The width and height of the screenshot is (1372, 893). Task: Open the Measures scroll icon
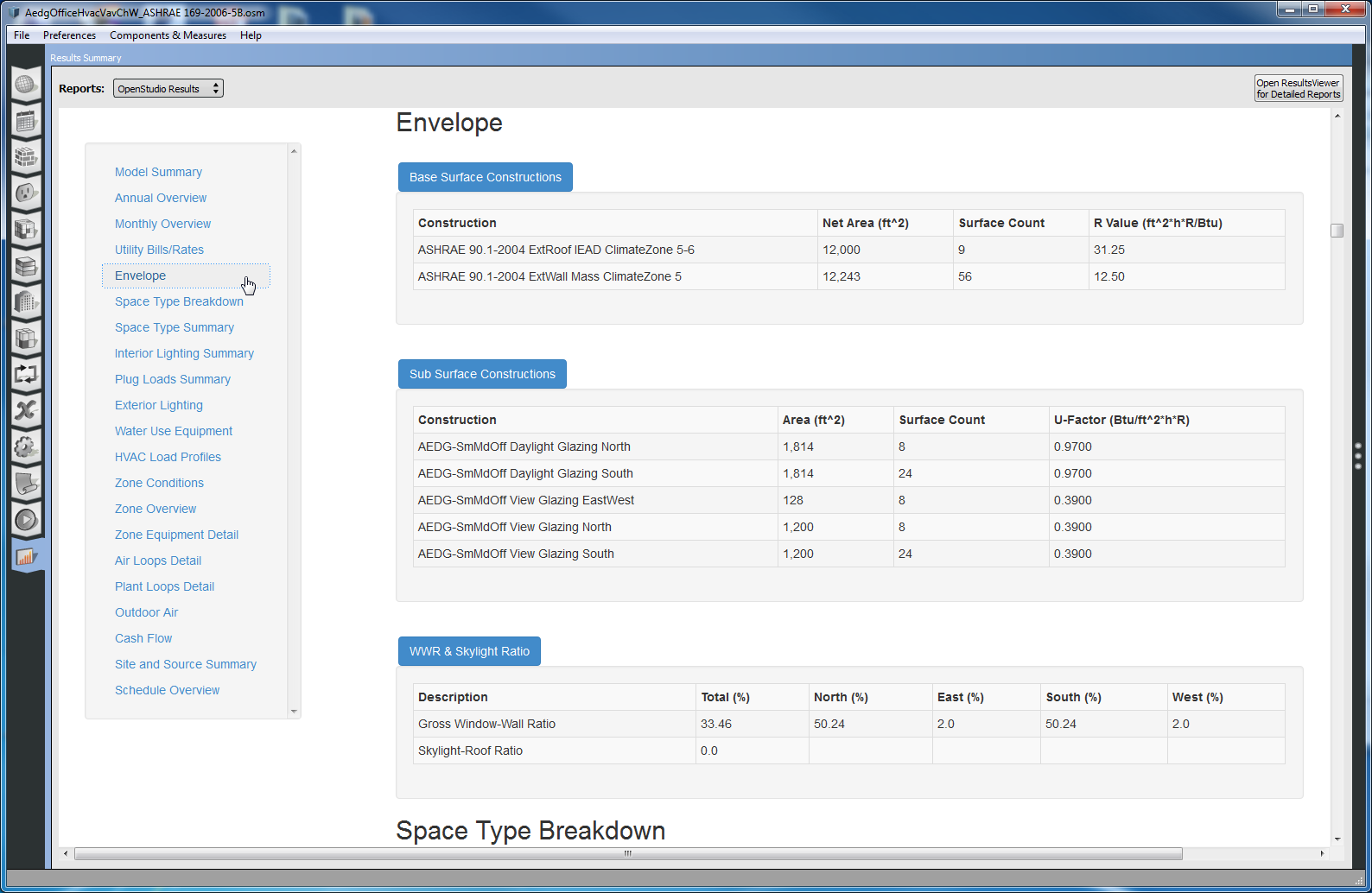coord(25,484)
